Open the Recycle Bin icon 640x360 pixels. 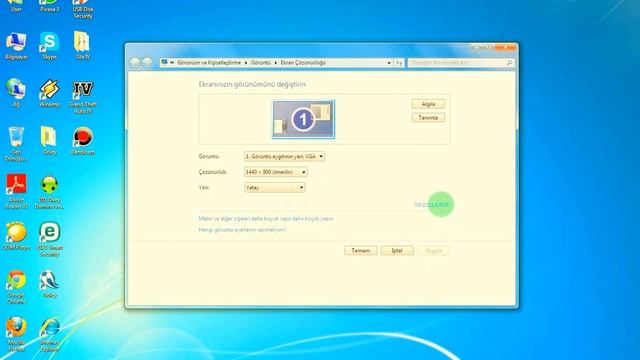16,144
